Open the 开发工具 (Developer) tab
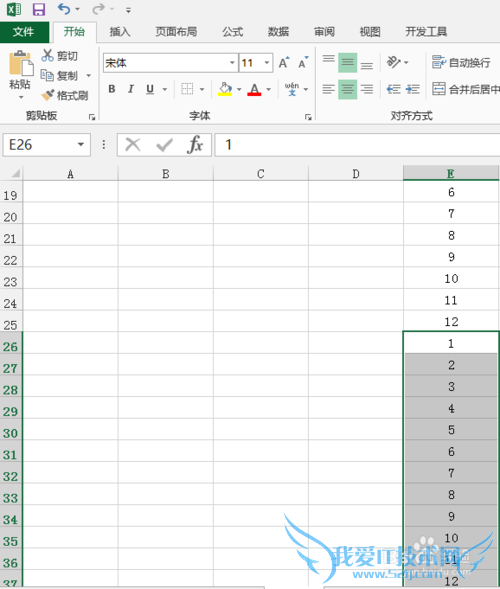Viewport: 500px width, 589px height. tap(426, 32)
